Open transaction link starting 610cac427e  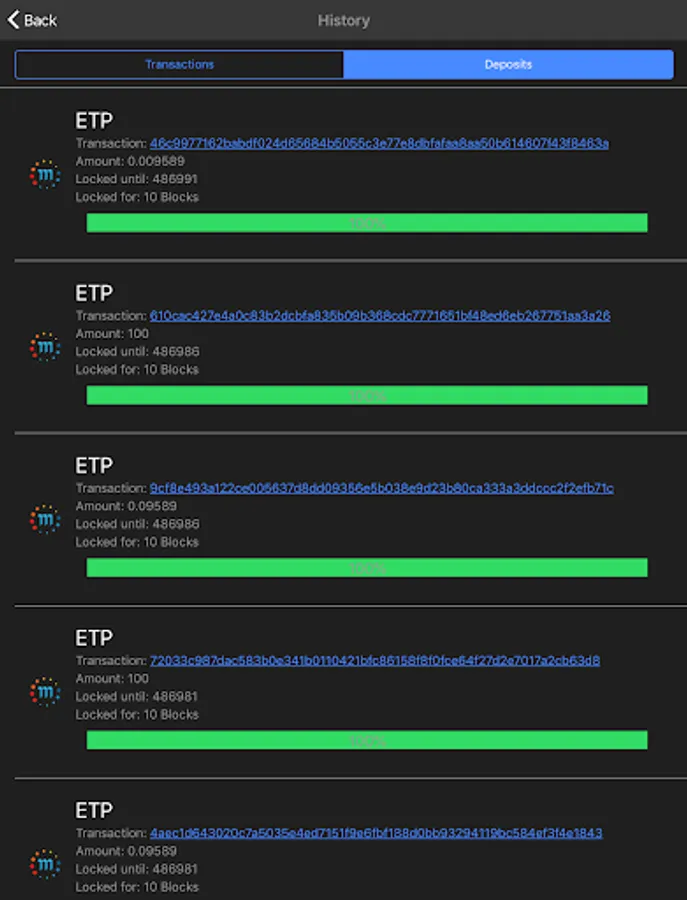[x=379, y=315]
